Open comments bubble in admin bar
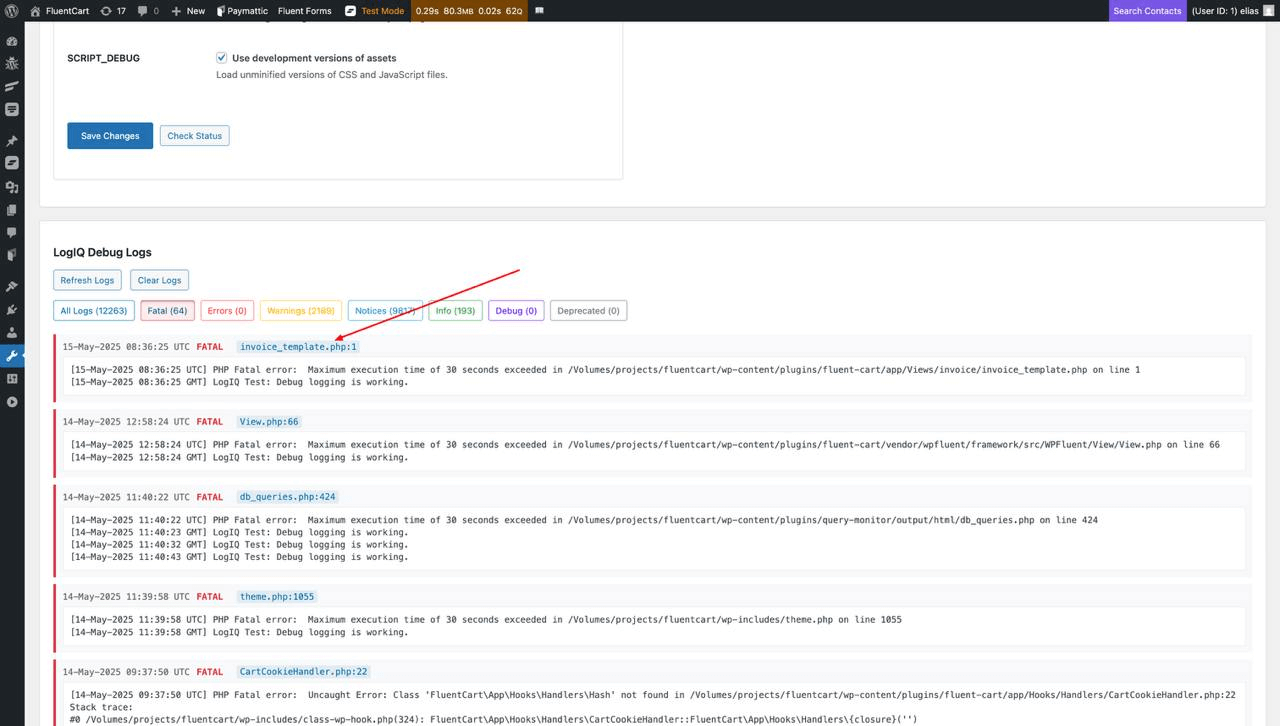Image resolution: width=1280 pixels, height=726 pixels. point(148,11)
